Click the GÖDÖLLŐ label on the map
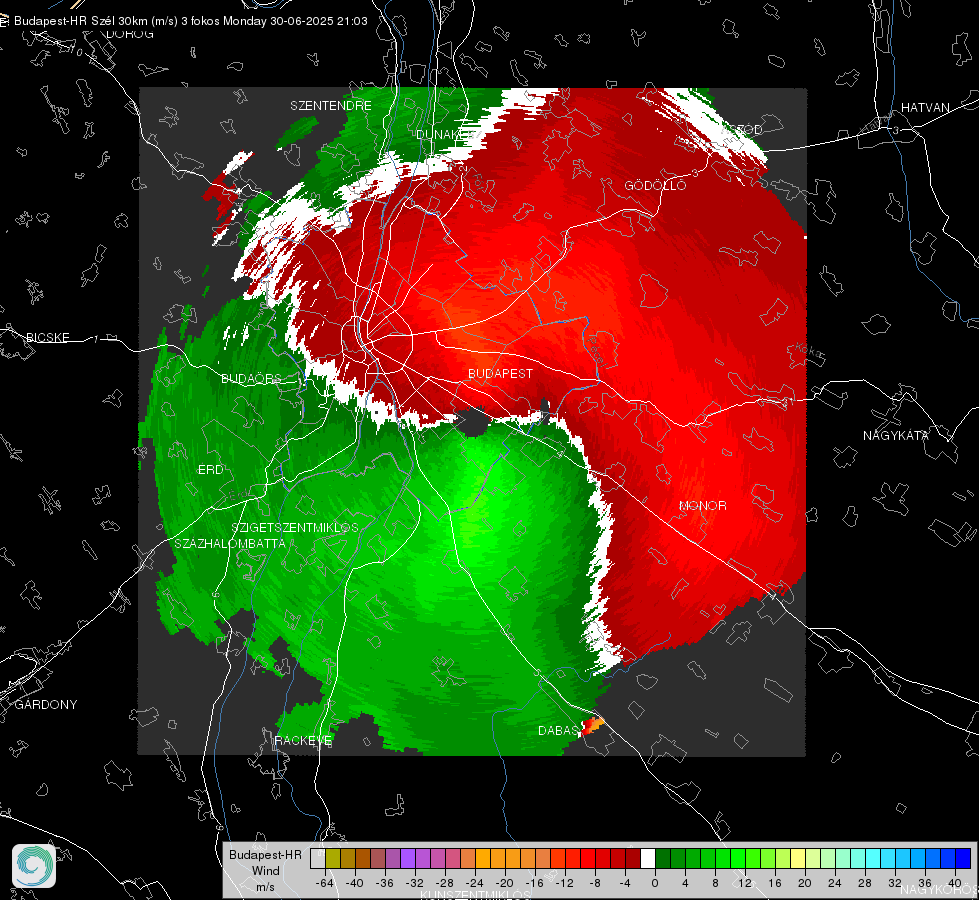The height and width of the screenshot is (900, 979). click(x=655, y=185)
